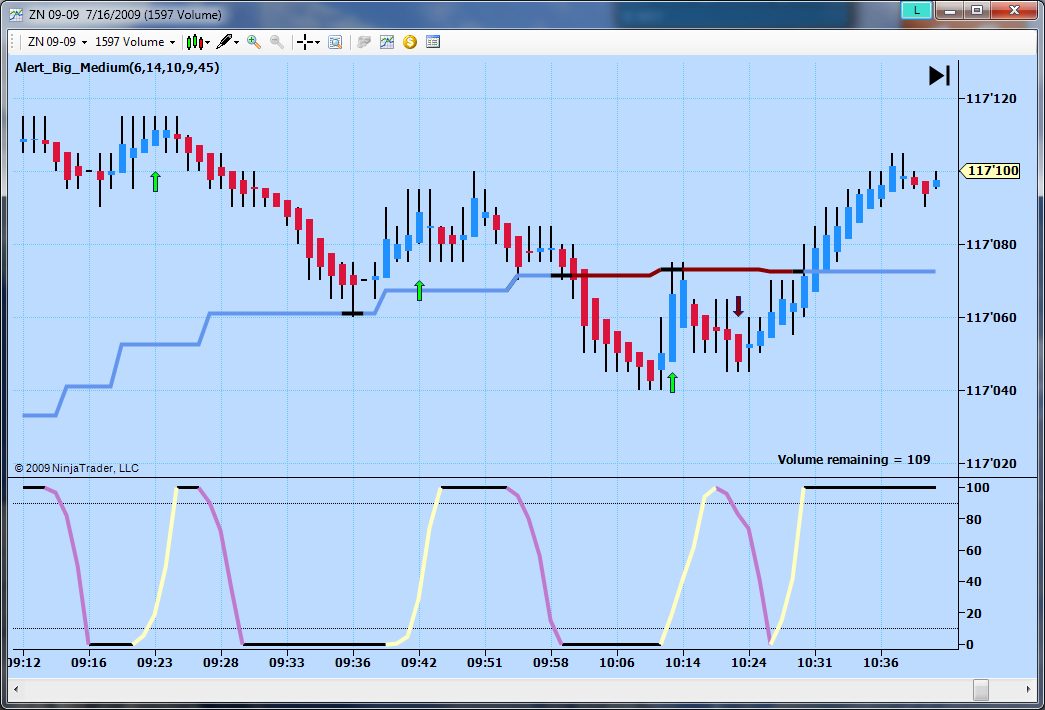Click the data box magnifier icon
This screenshot has width=1045, height=710.
pyautogui.click(x=335, y=42)
